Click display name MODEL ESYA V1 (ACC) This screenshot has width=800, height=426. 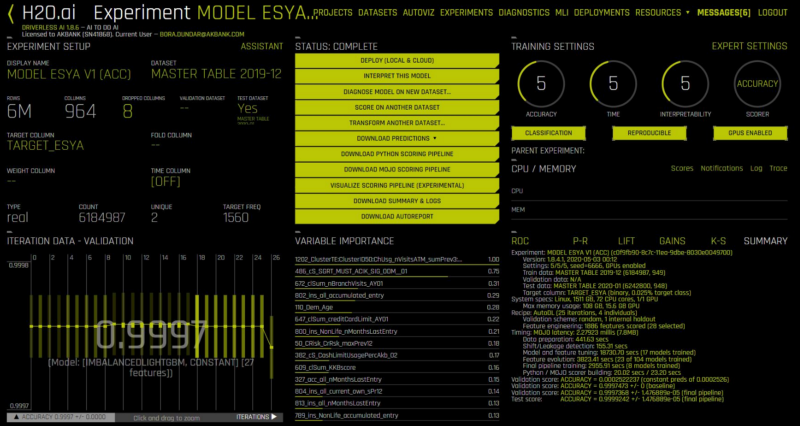(69, 74)
